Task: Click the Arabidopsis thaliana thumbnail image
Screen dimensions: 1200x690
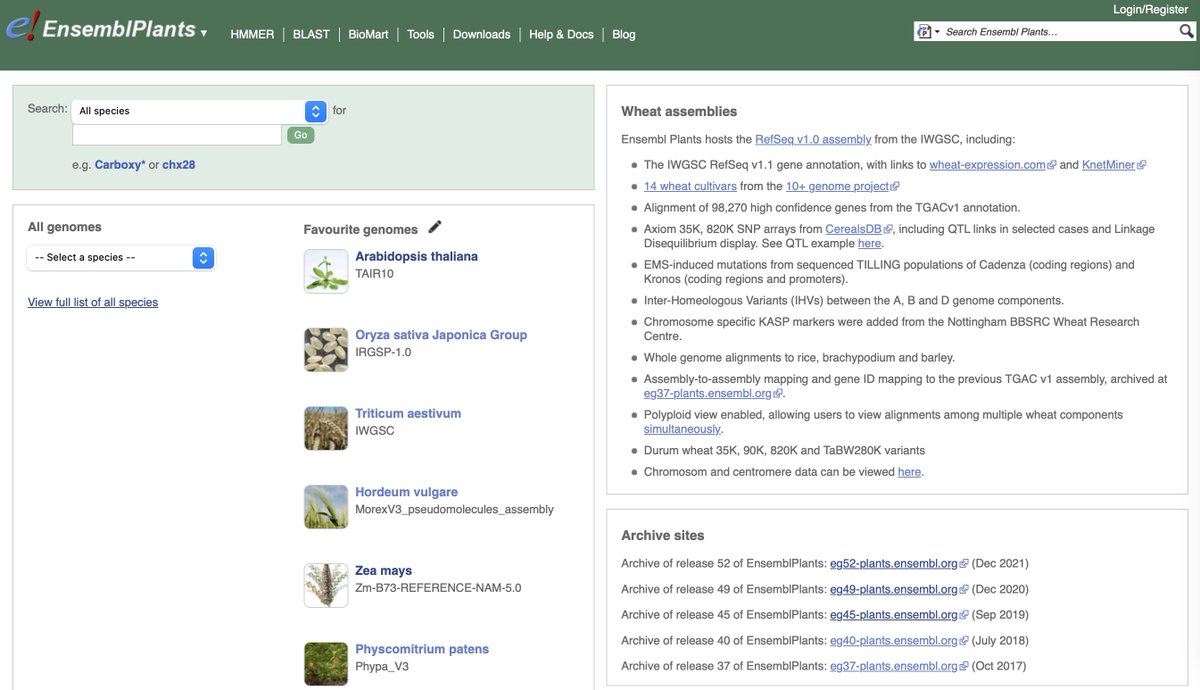Action: [326, 271]
